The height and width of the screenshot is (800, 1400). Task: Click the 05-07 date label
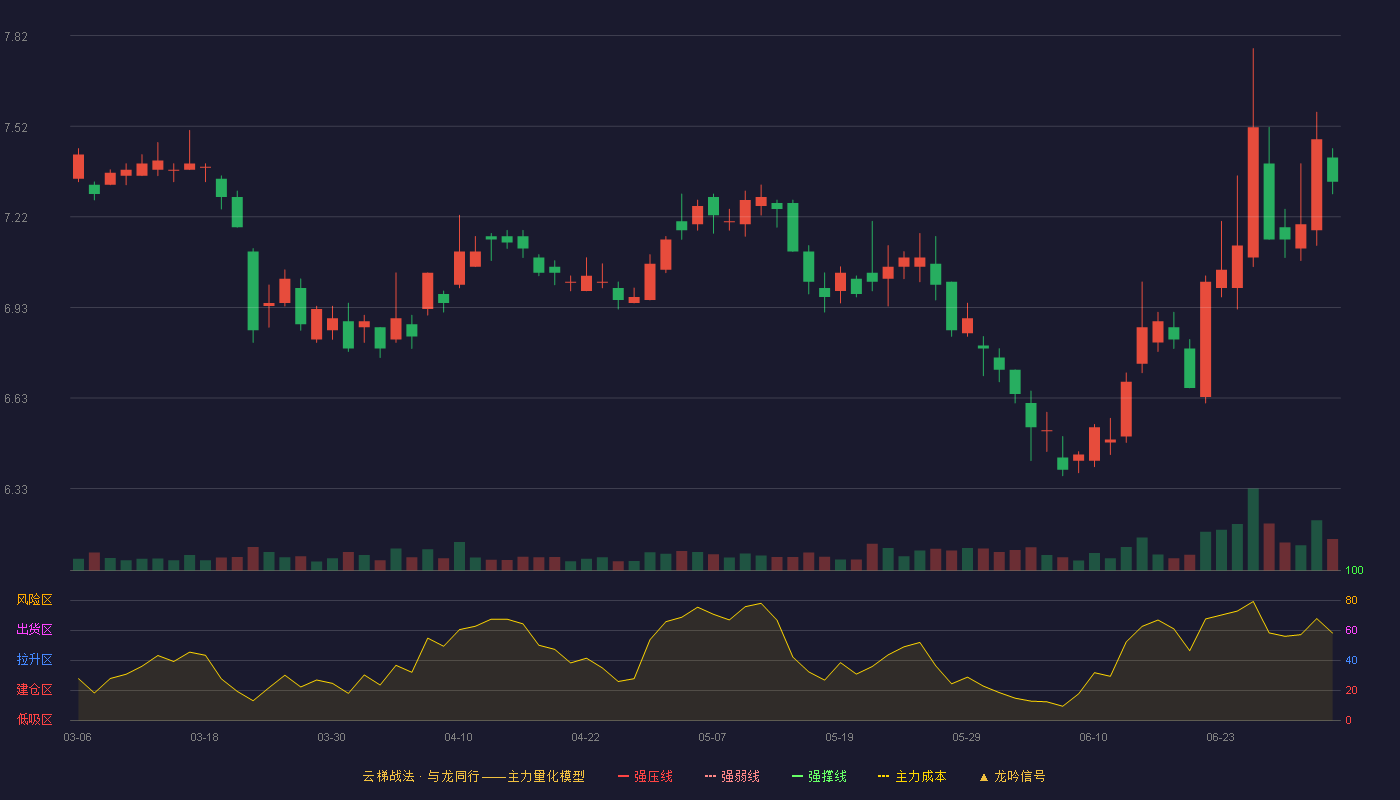tap(712, 737)
